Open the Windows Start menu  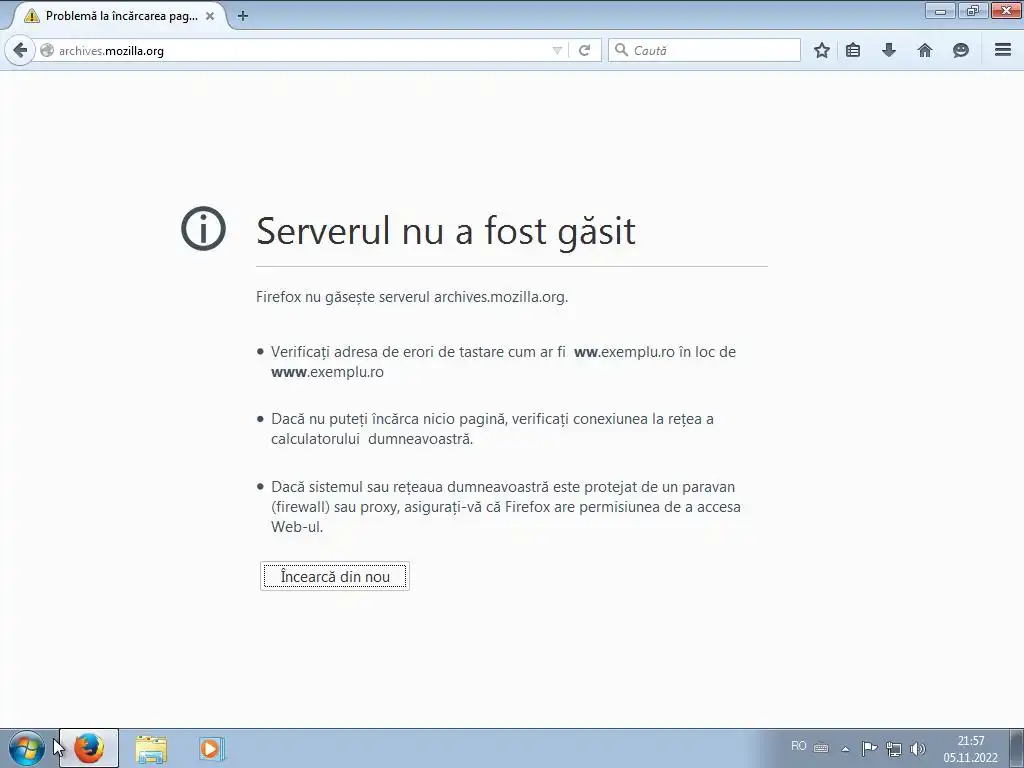(27, 748)
